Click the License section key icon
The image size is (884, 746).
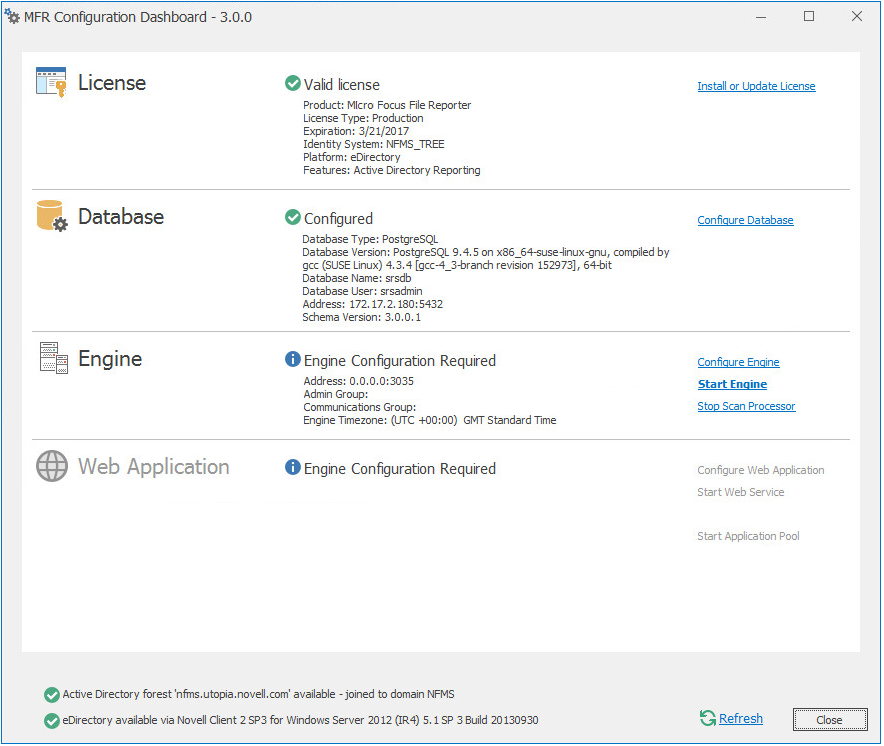[51, 82]
